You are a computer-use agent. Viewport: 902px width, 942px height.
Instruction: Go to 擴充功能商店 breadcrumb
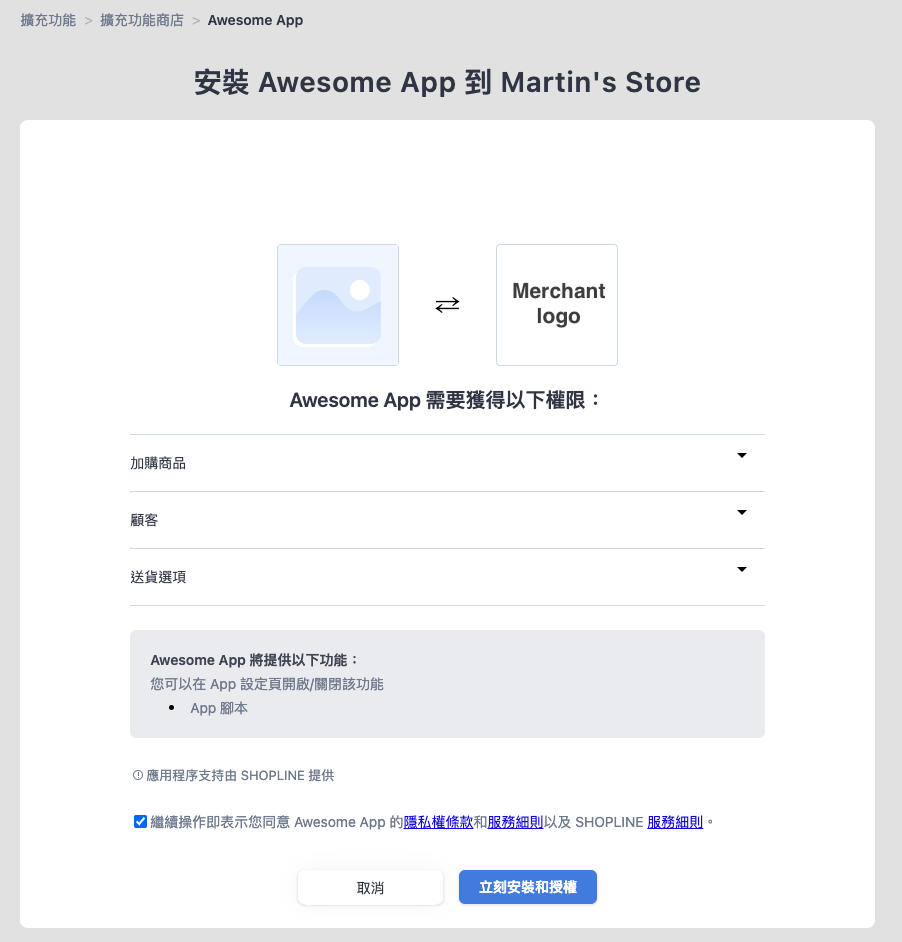coord(142,20)
